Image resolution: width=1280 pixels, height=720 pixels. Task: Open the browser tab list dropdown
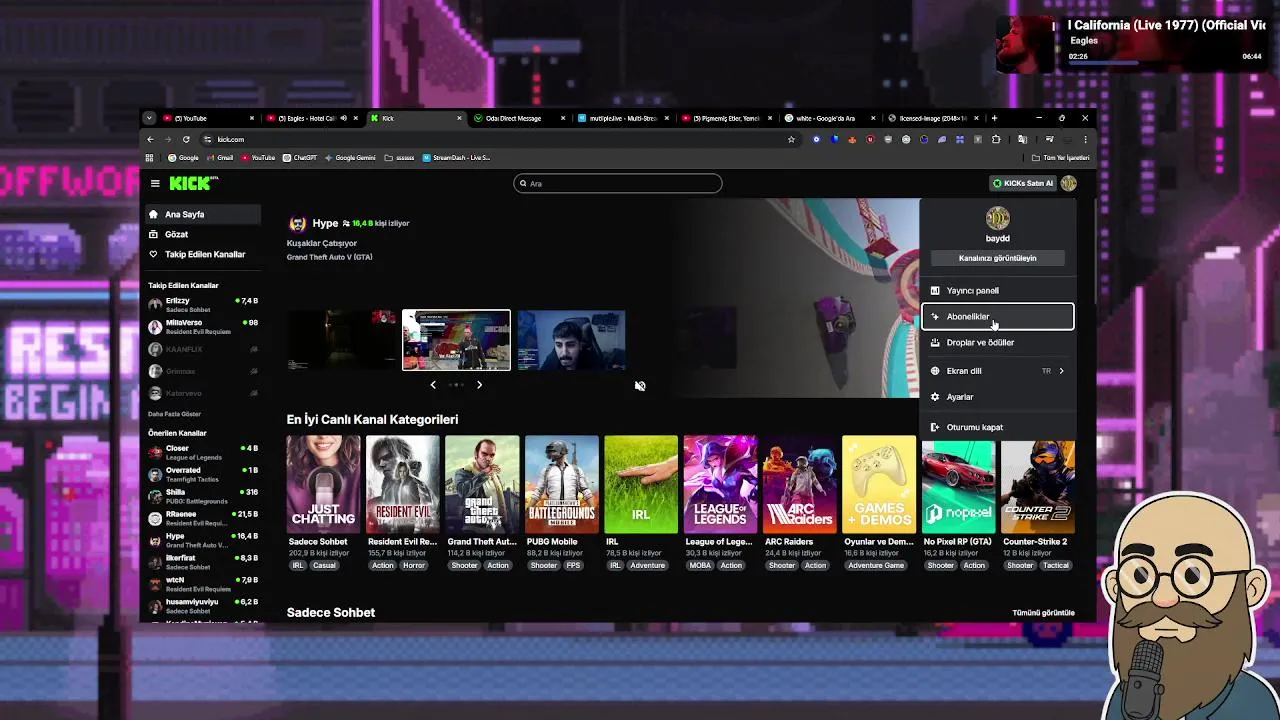[x=149, y=118]
